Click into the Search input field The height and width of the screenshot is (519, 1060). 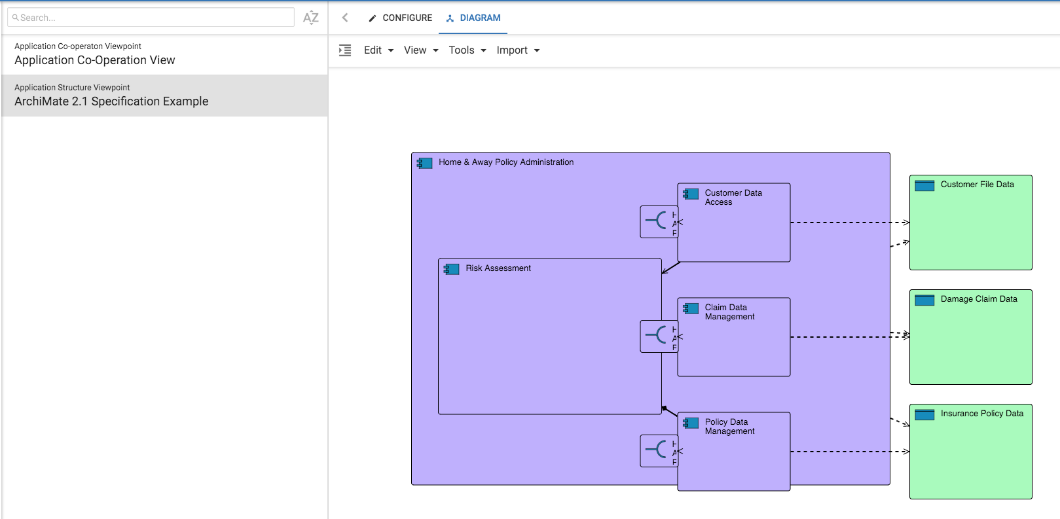tap(152, 18)
